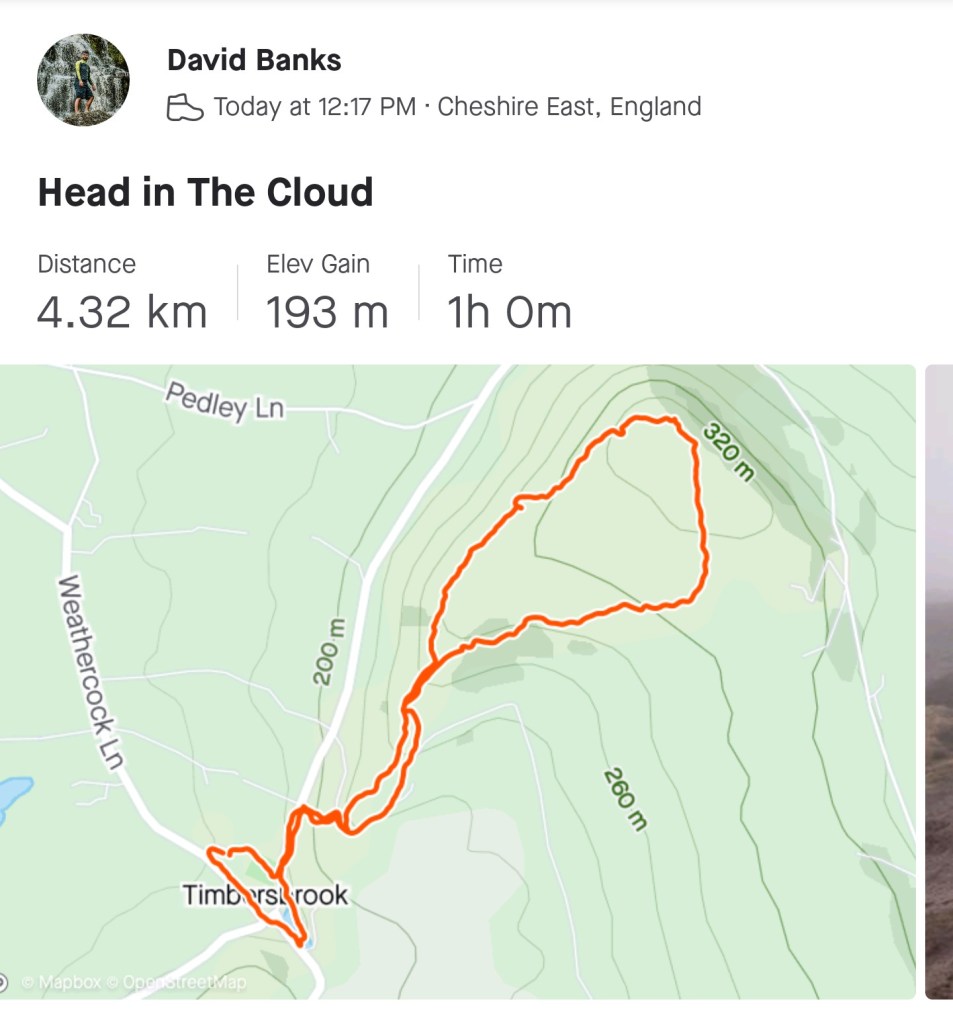Open the activity photo thumbnail beside the map
The image size is (953, 1024).
[x=939, y=680]
